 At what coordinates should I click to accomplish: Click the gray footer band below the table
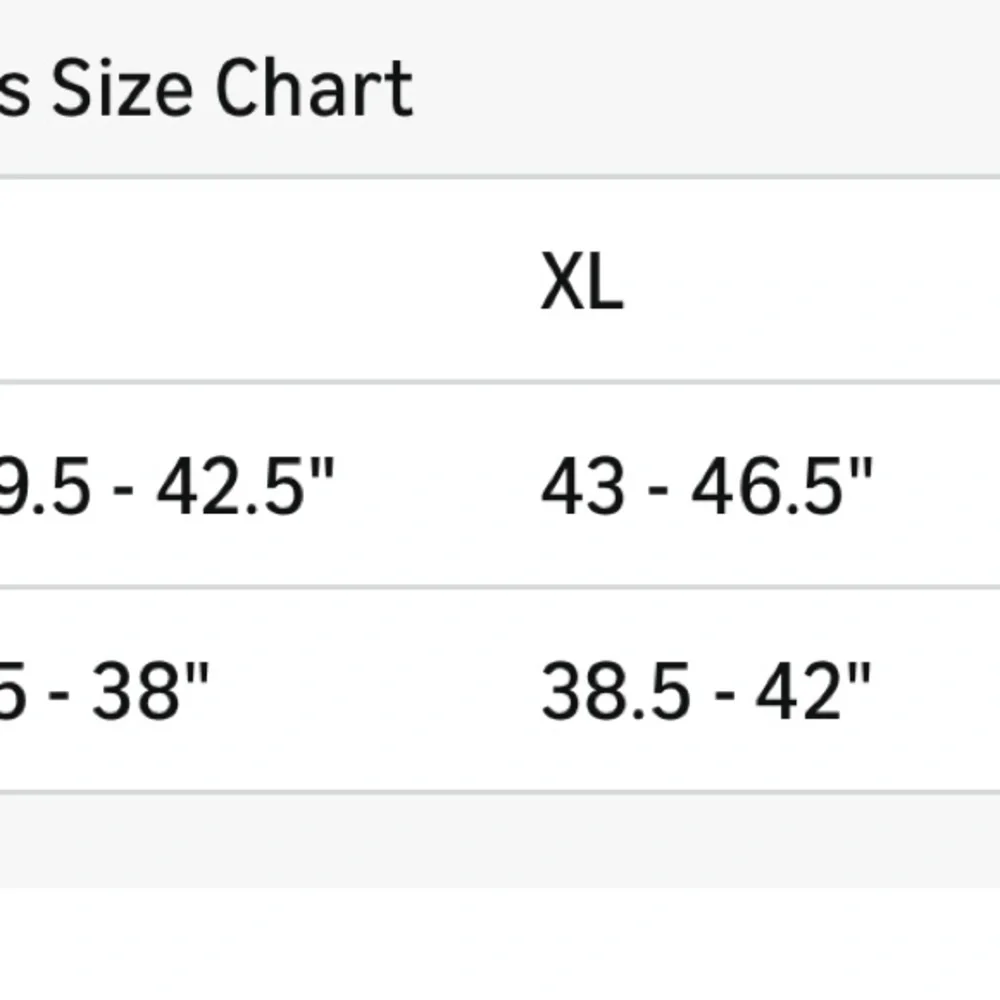tap(500, 841)
